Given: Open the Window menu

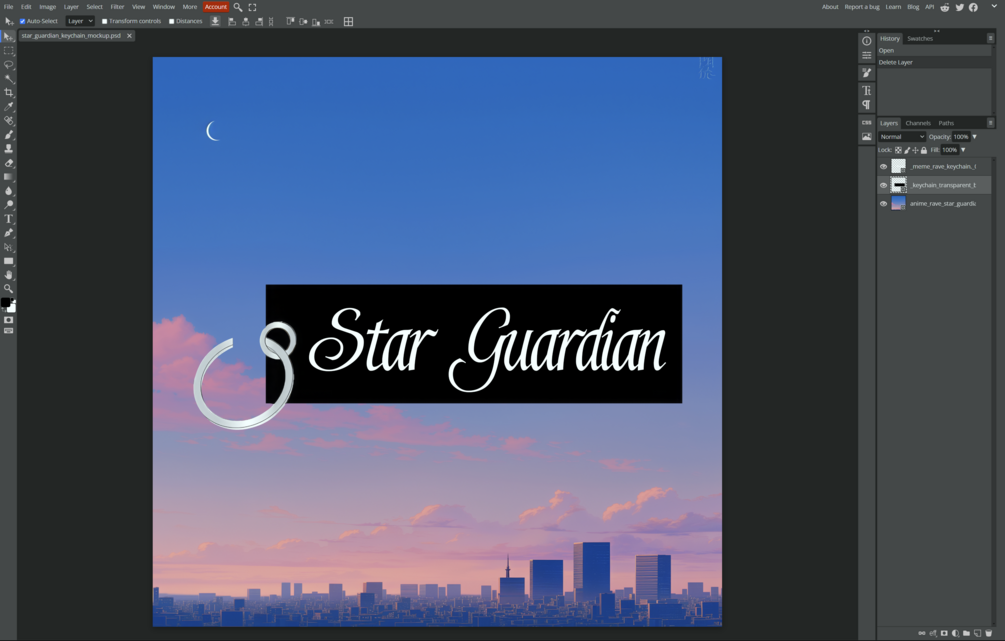Looking at the screenshot, I should pos(163,7).
